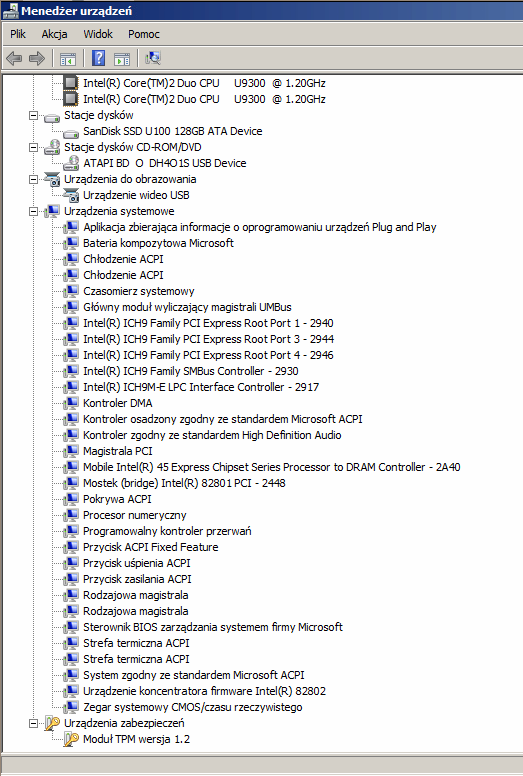Screen dimensions: 523x776
Task: Select ATAPI BD DH4O1S USB Device
Action: coord(165,163)
